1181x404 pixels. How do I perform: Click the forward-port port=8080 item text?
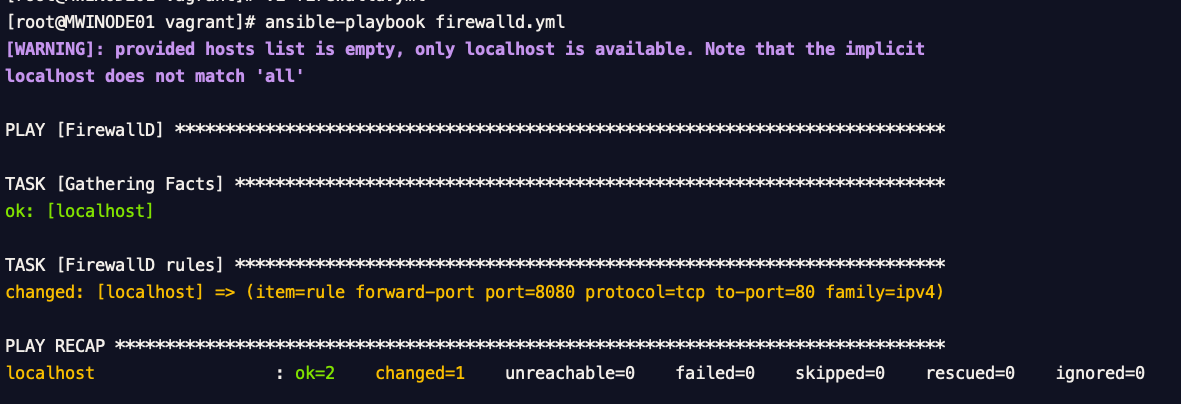tap(464, 292)
